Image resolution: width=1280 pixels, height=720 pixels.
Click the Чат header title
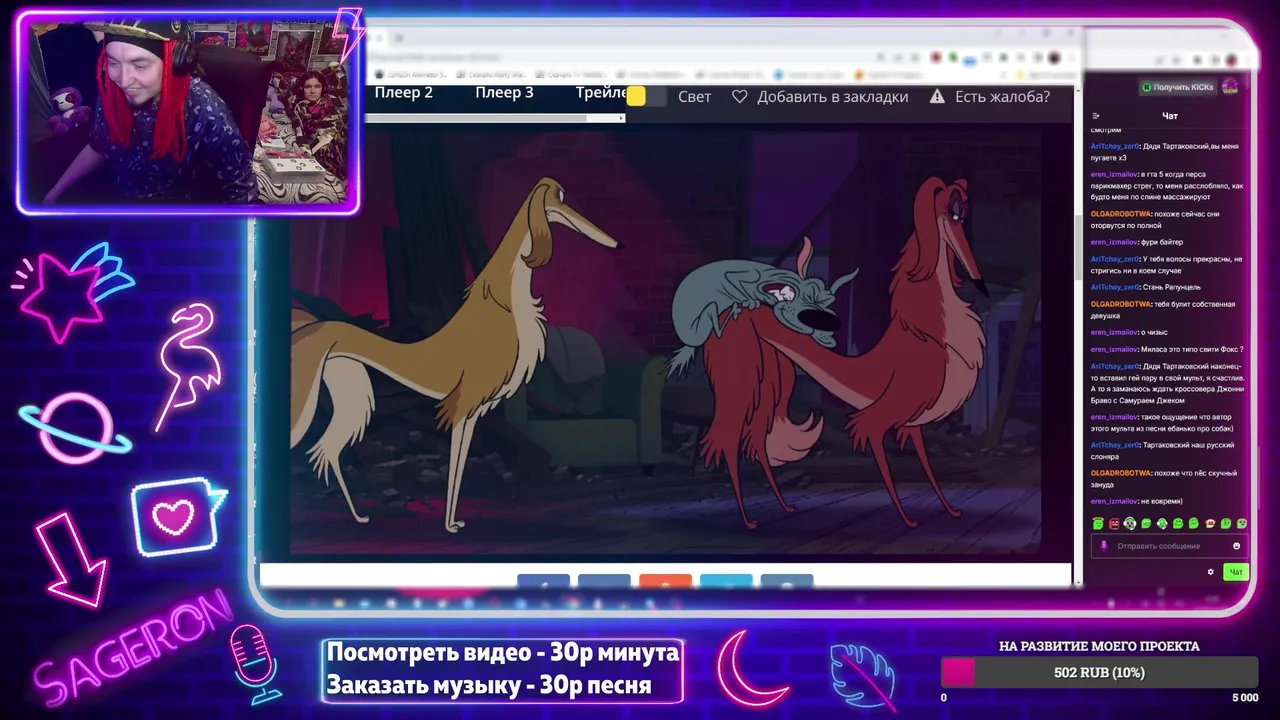pyautogui.click(x=1170, y=116)
